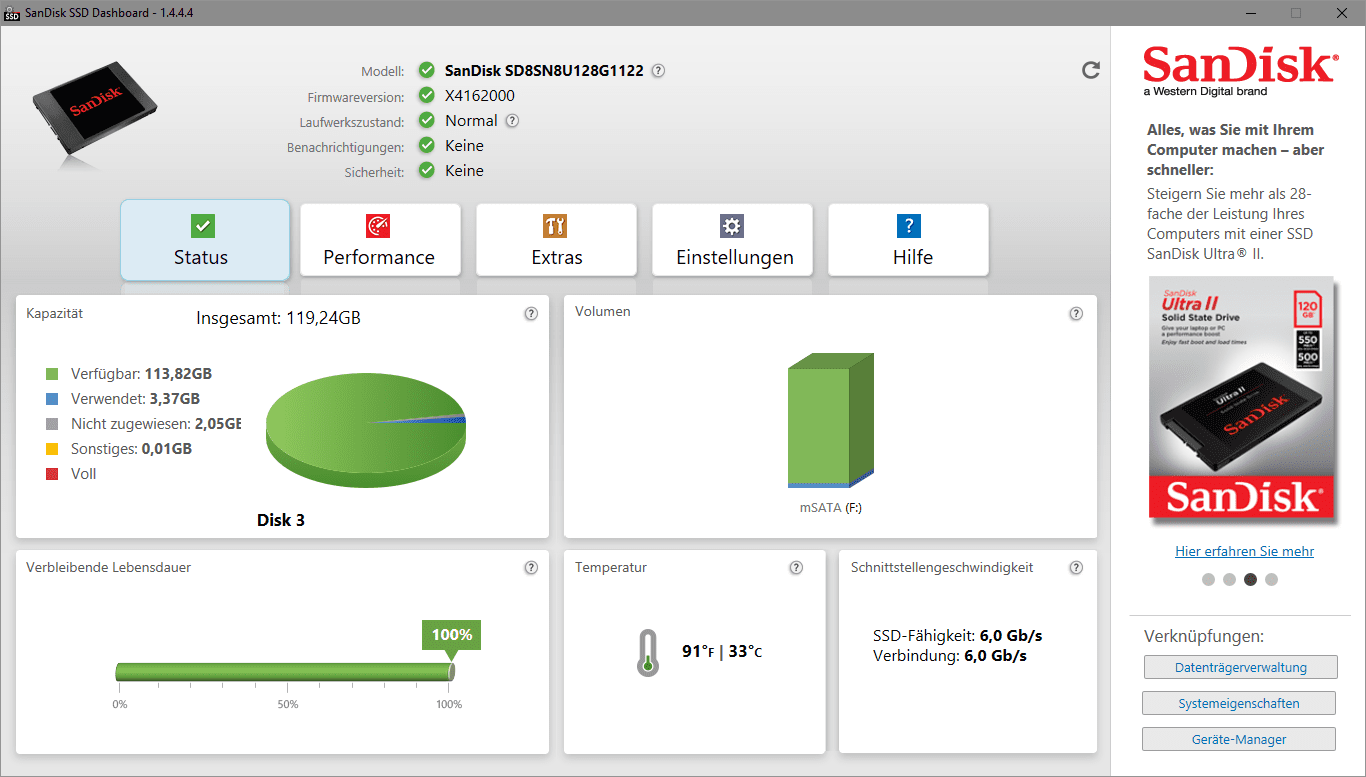Click 'Verfügbar: 113,82GB' value
The height and width of the screenshot is (777, 1366).
[x=141, y=374]
